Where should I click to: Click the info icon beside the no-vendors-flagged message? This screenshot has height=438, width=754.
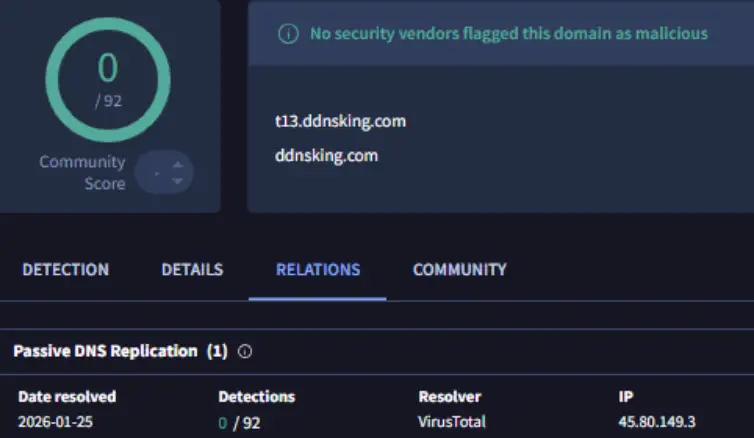click(288, 34)
